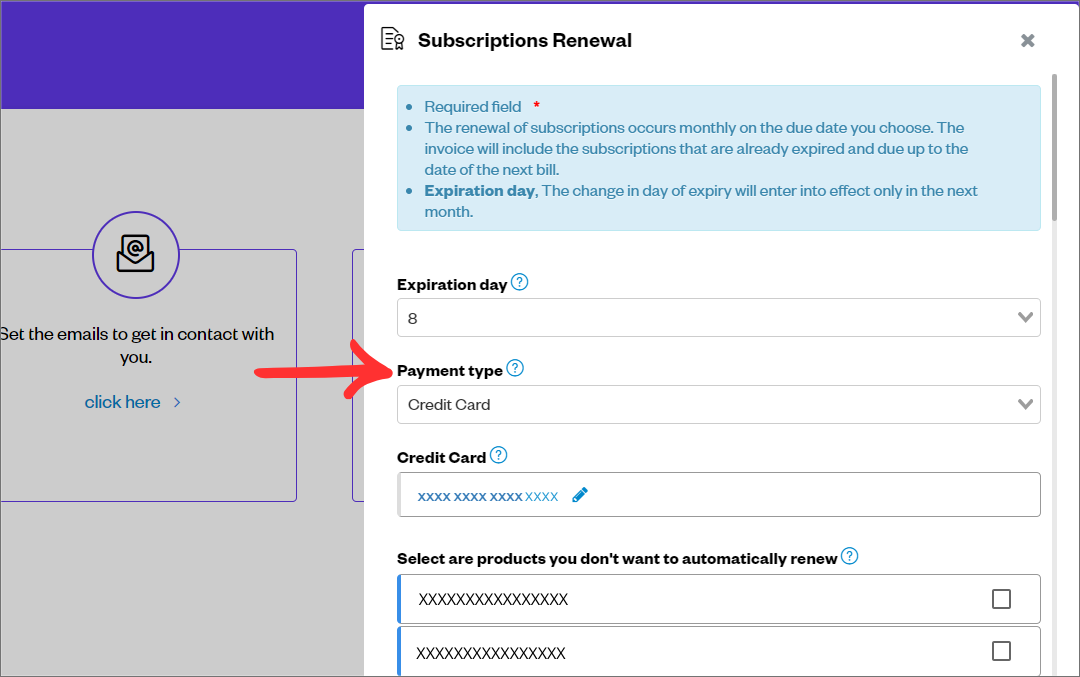This screenshot has width=1080, height=677.
Task: Click the email envelope circle icon
Action: point(136,256)
